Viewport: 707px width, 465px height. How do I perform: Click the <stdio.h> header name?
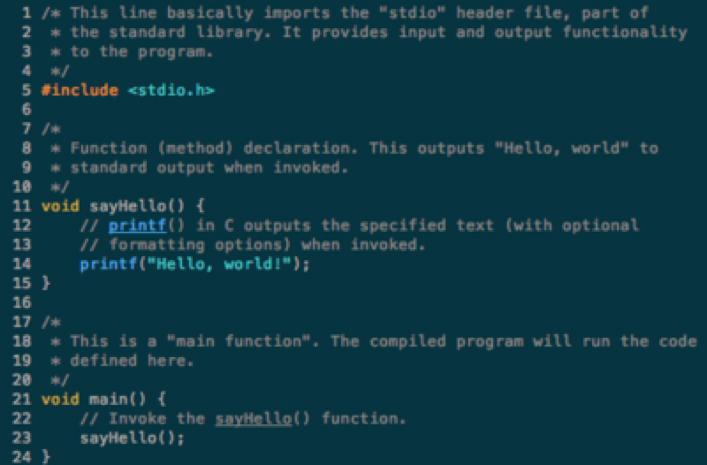click(171, 90)
